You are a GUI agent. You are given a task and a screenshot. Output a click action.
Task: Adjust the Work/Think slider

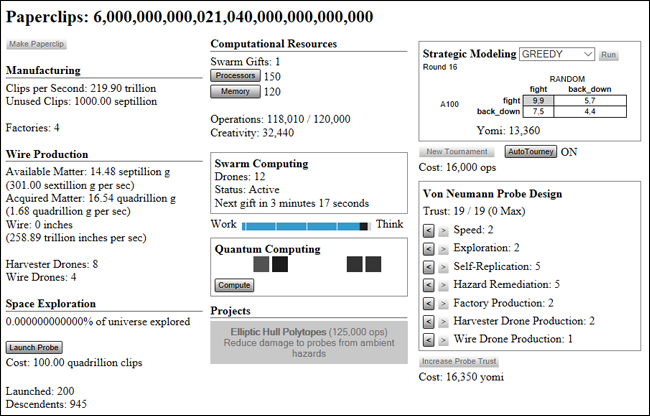tap(306, 226)
